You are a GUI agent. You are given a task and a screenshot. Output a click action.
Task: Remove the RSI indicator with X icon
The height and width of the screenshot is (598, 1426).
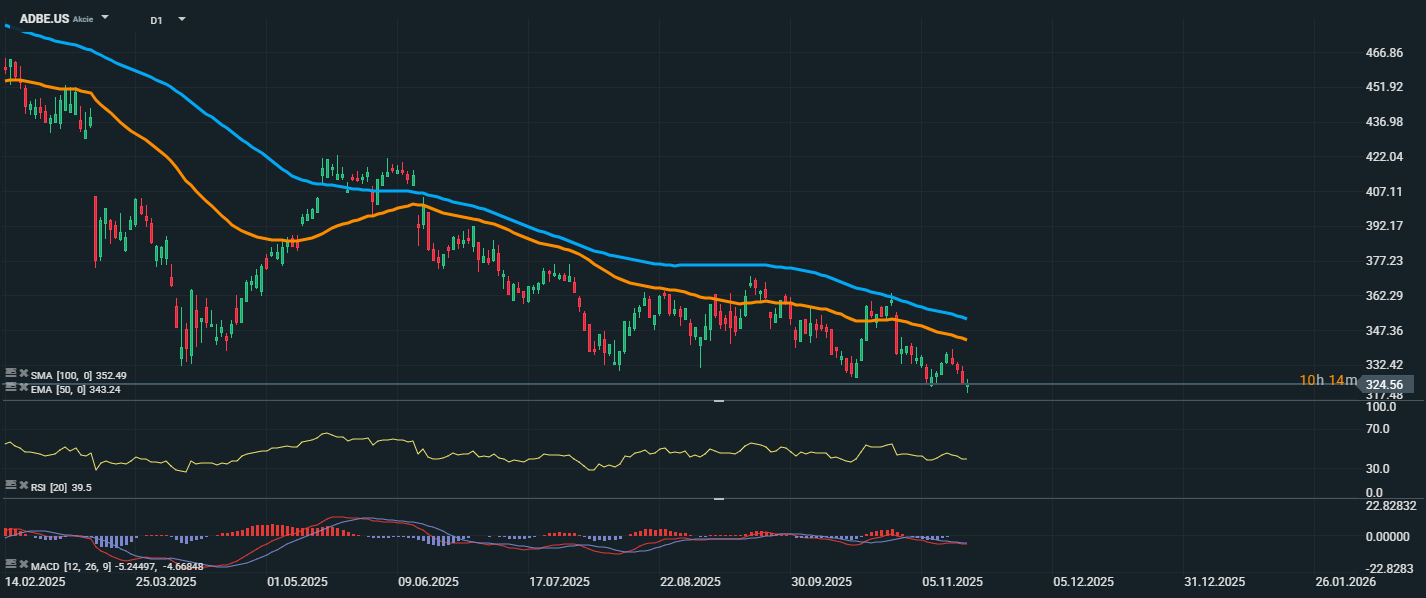pyautogui.click(x=23, y=485)
